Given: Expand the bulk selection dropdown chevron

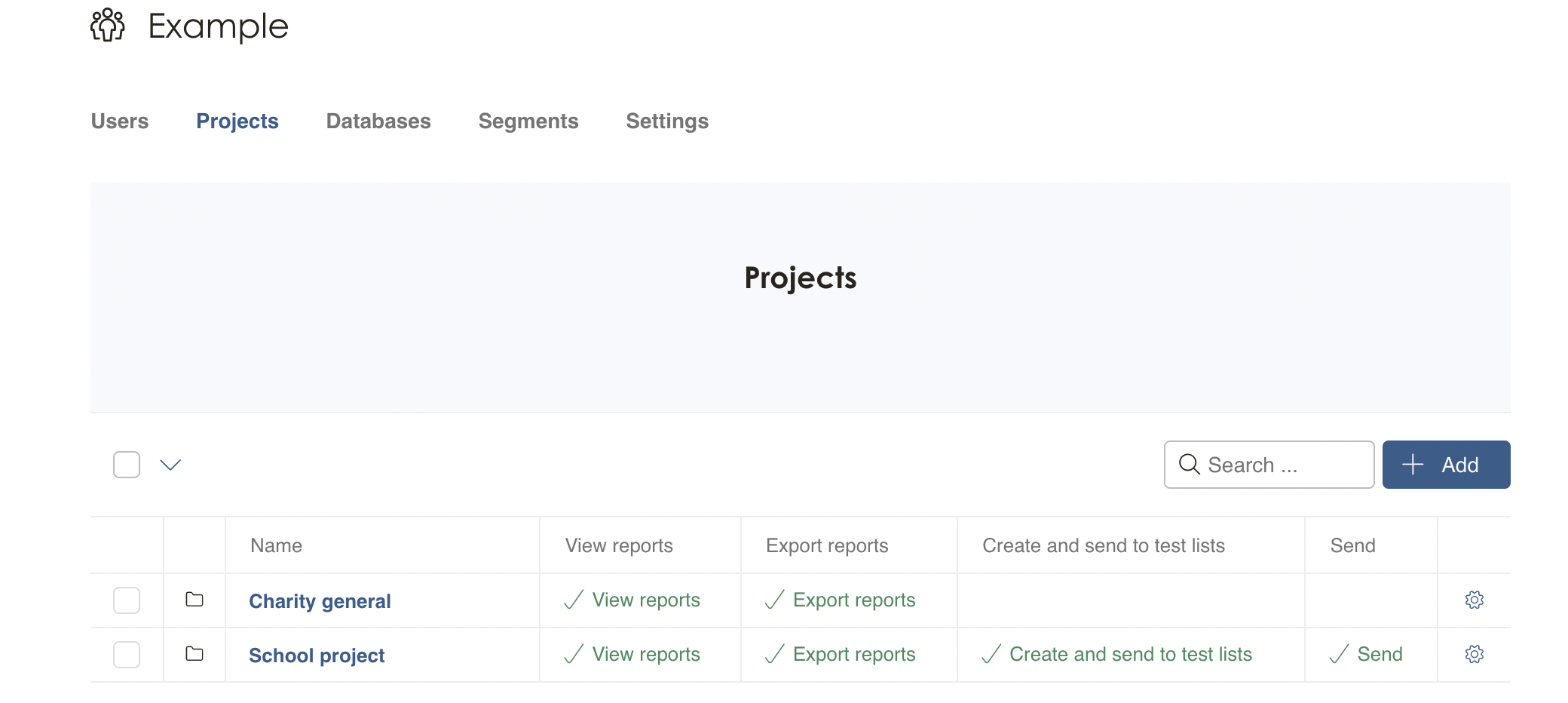Looking at the screenshot, I should pyautogui.click(x=171, y=465).
